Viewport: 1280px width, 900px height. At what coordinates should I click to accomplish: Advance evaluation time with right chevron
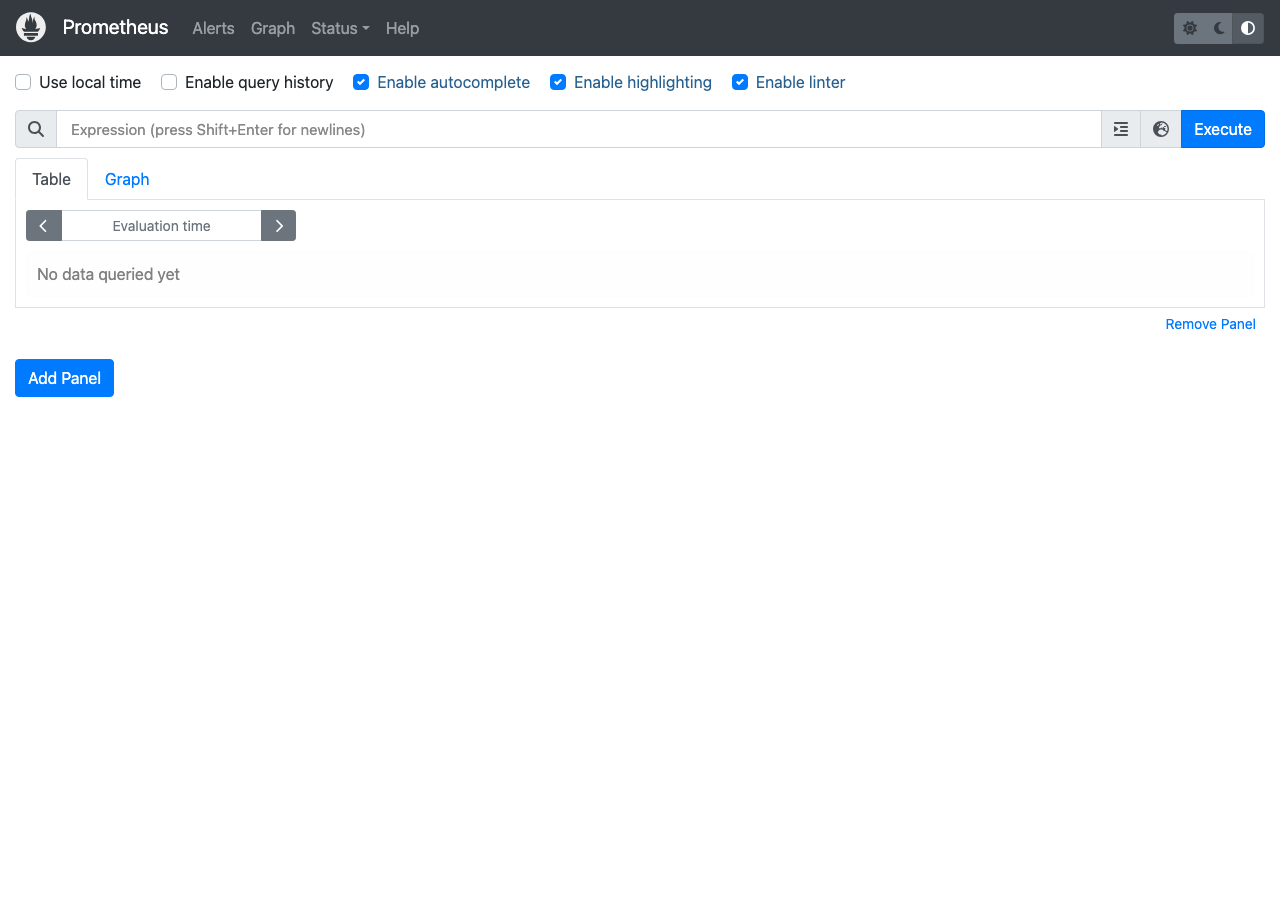pos(278,225)
